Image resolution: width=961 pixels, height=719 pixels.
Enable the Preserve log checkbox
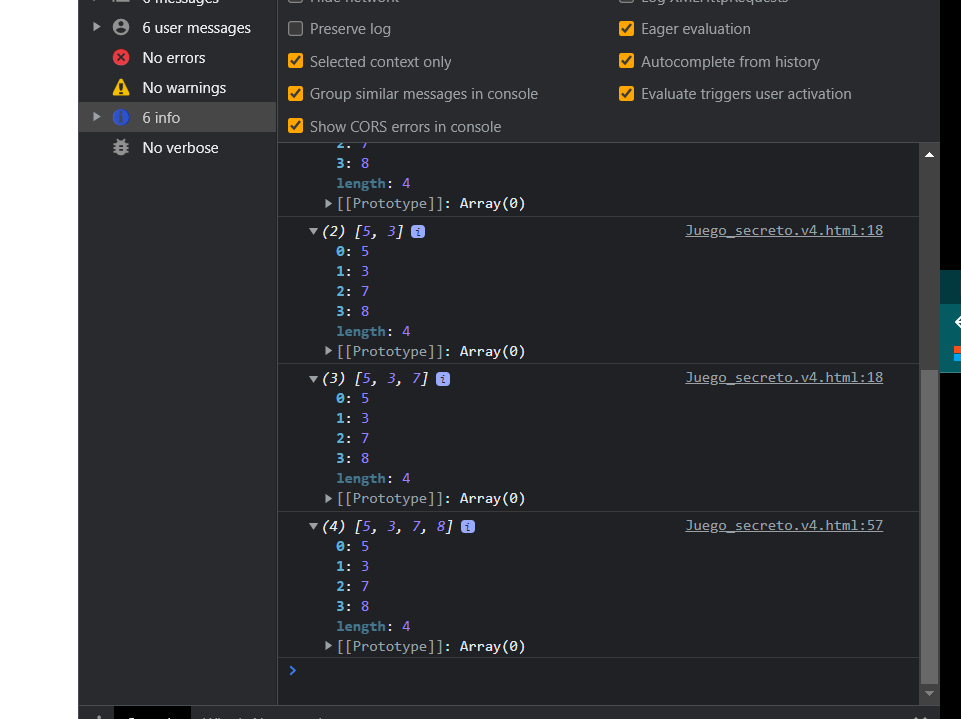[295, 29]
